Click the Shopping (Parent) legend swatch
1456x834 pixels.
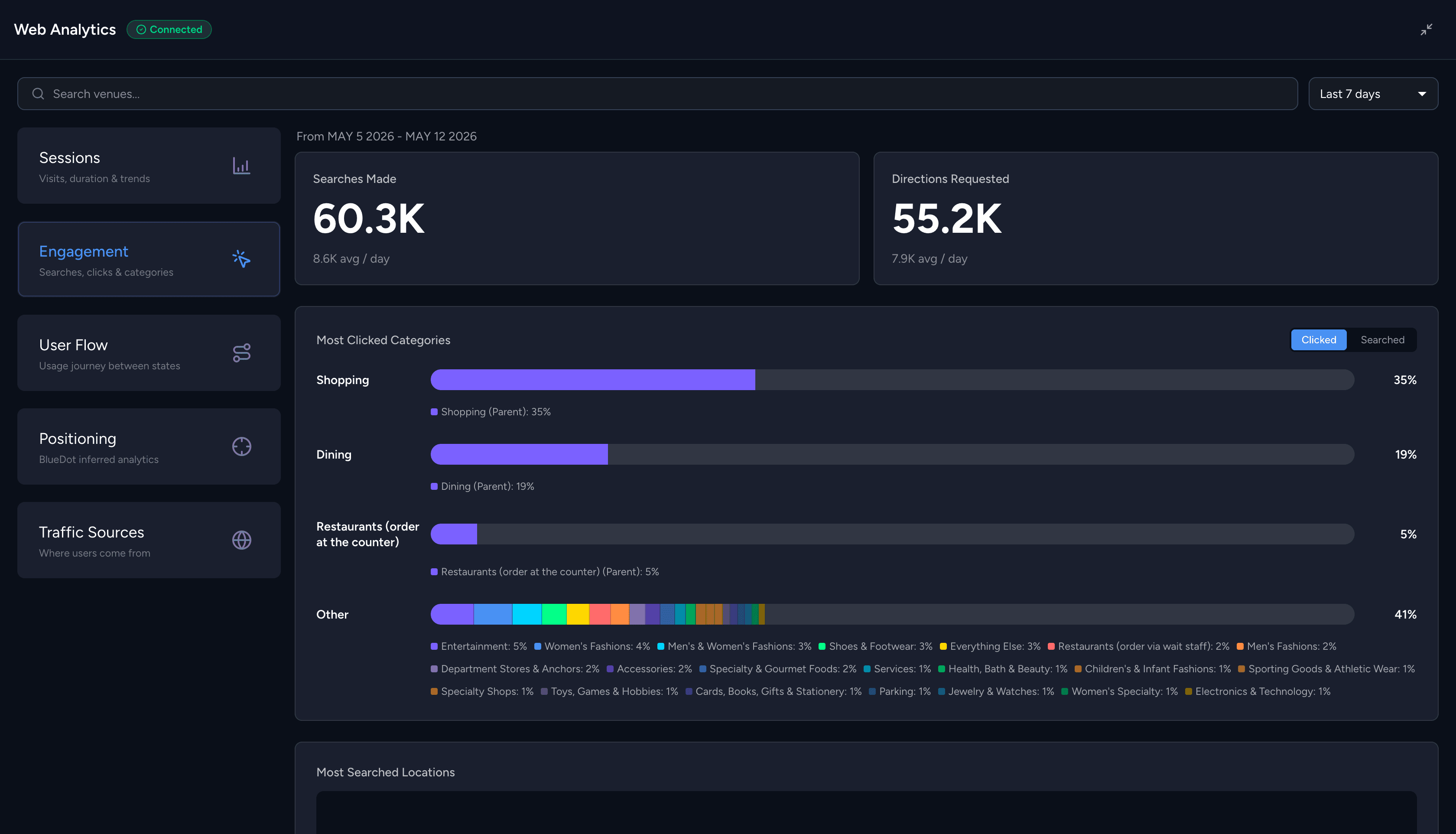coord(434,412)
